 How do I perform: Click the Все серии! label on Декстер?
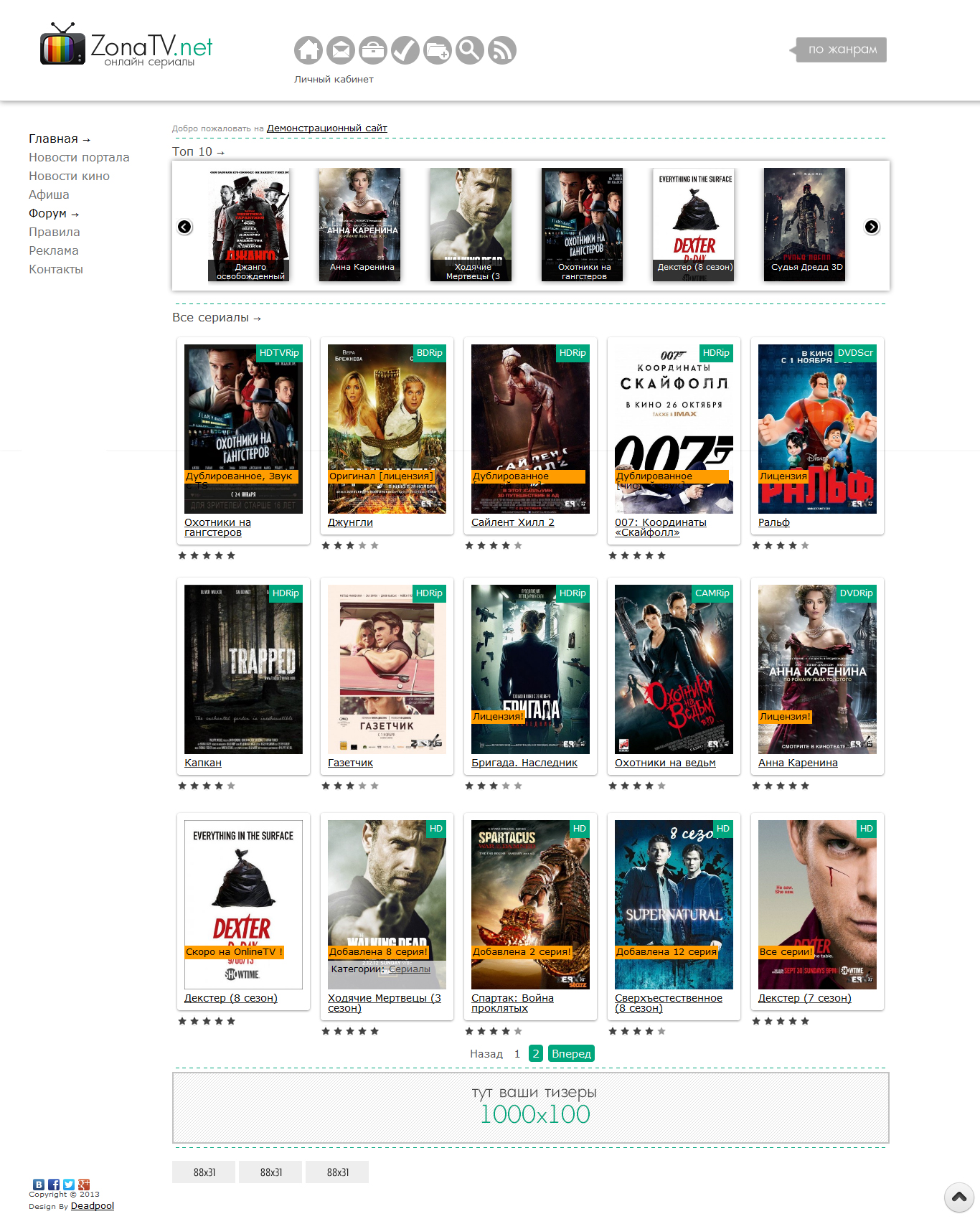click(786, 952)
